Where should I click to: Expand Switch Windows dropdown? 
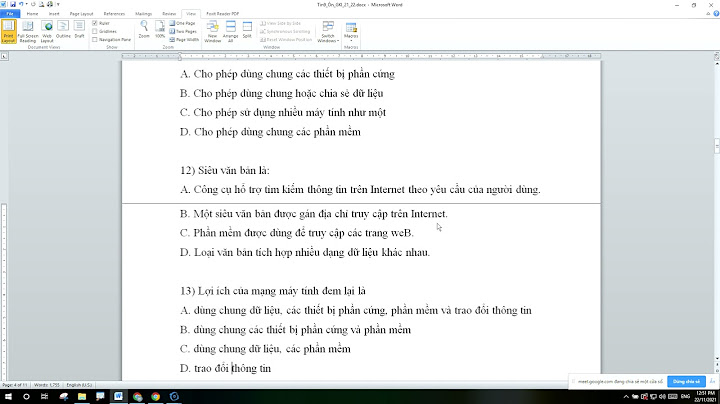pos(328,31)
